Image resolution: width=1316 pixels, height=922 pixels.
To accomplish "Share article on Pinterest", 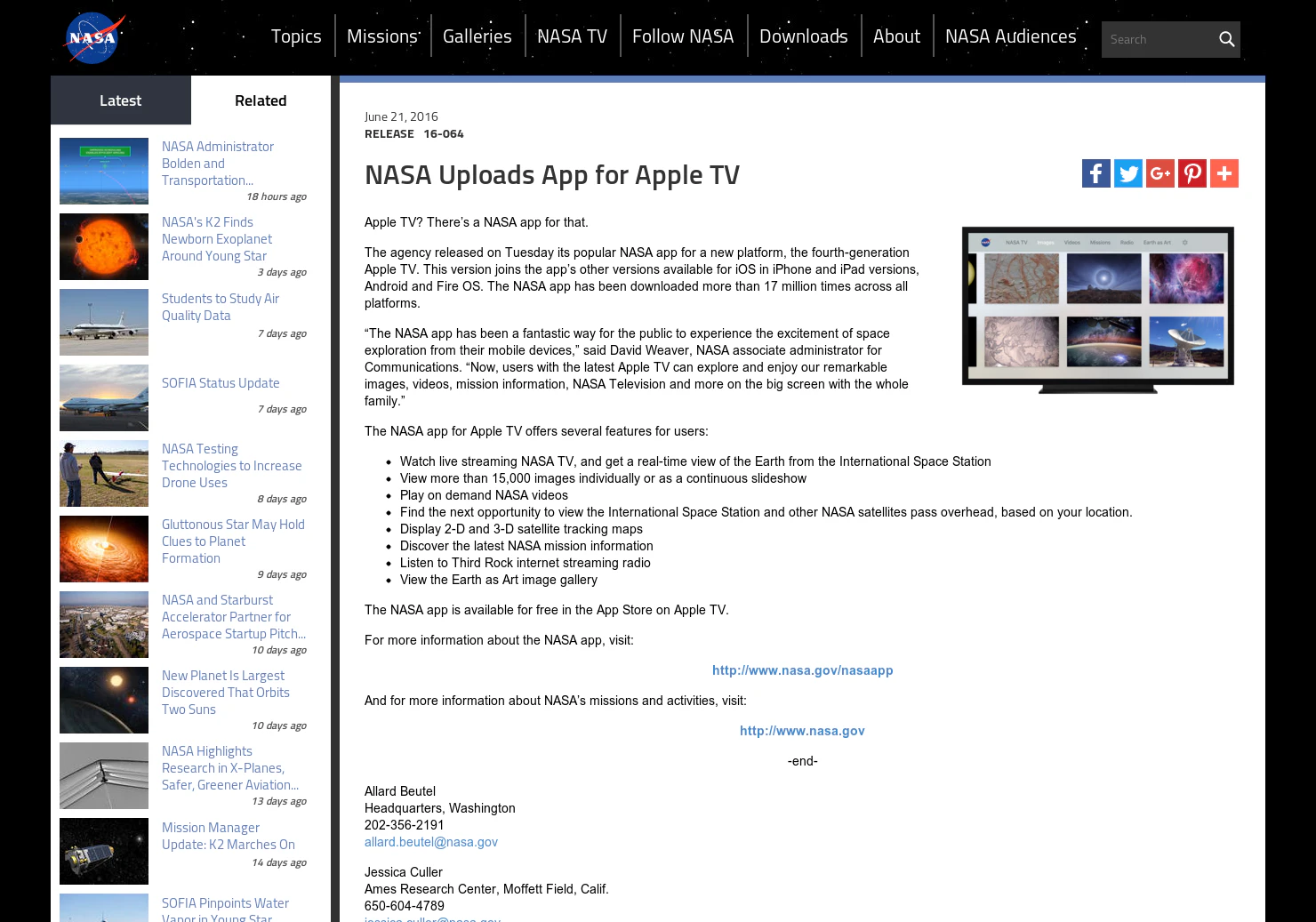I will point(1192,173).
